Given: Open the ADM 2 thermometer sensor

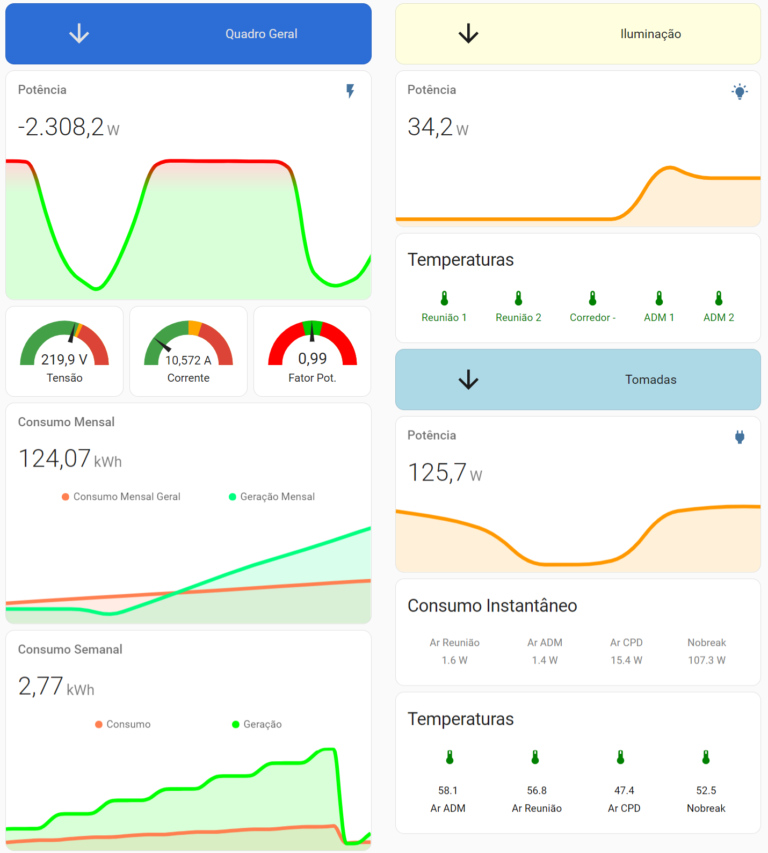Looking at the screenshot, I should tap(718, 299).
